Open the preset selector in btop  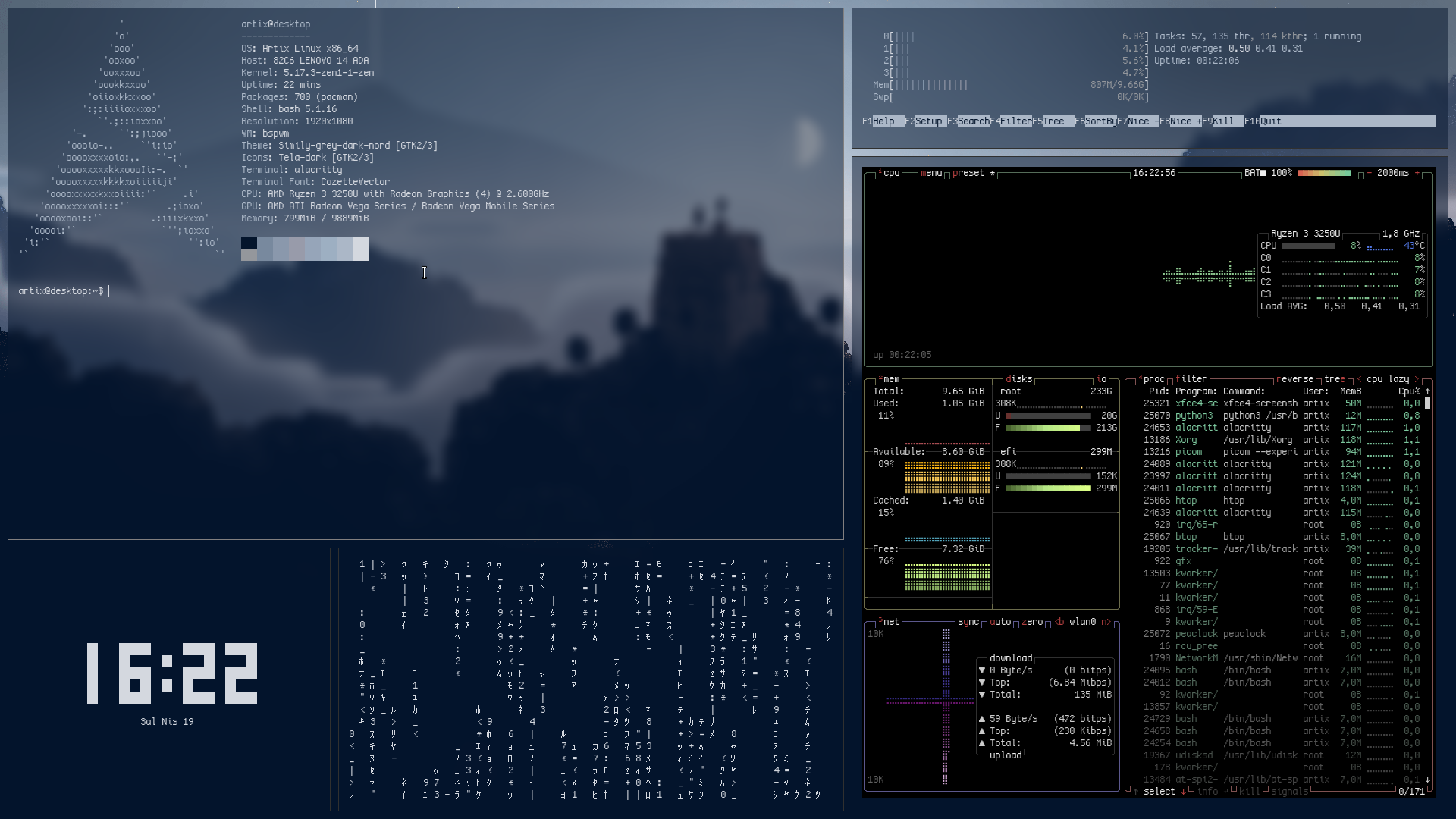click(x=968, y=173)
